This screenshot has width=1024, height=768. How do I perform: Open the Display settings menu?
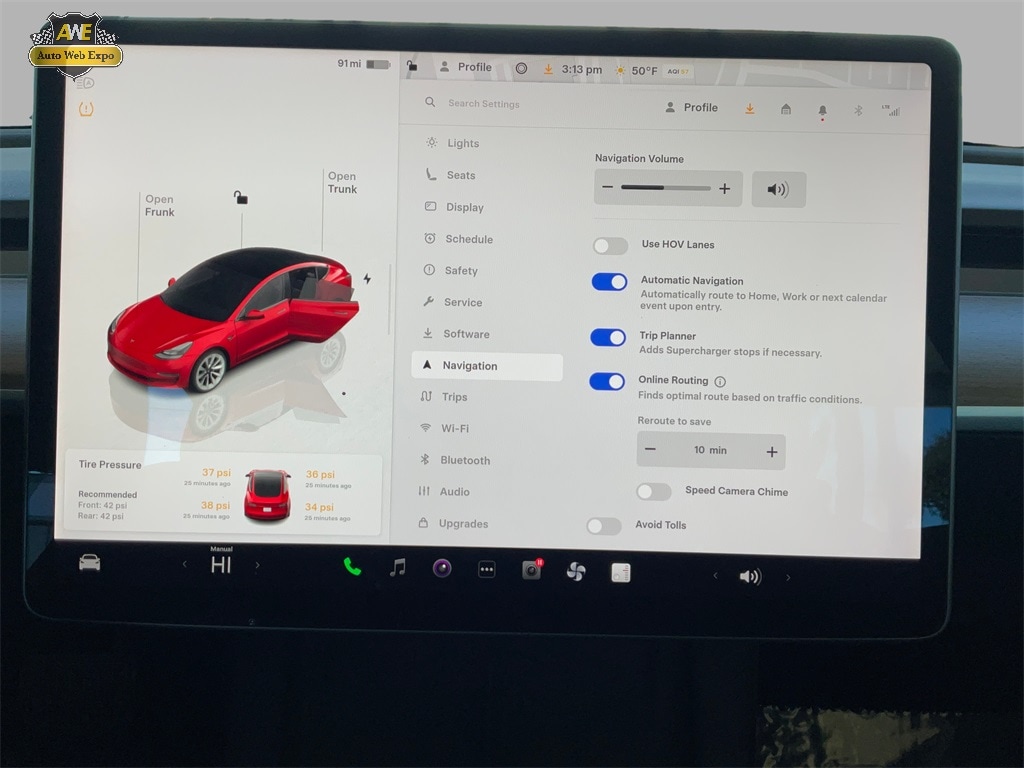(x=464, y=207)
